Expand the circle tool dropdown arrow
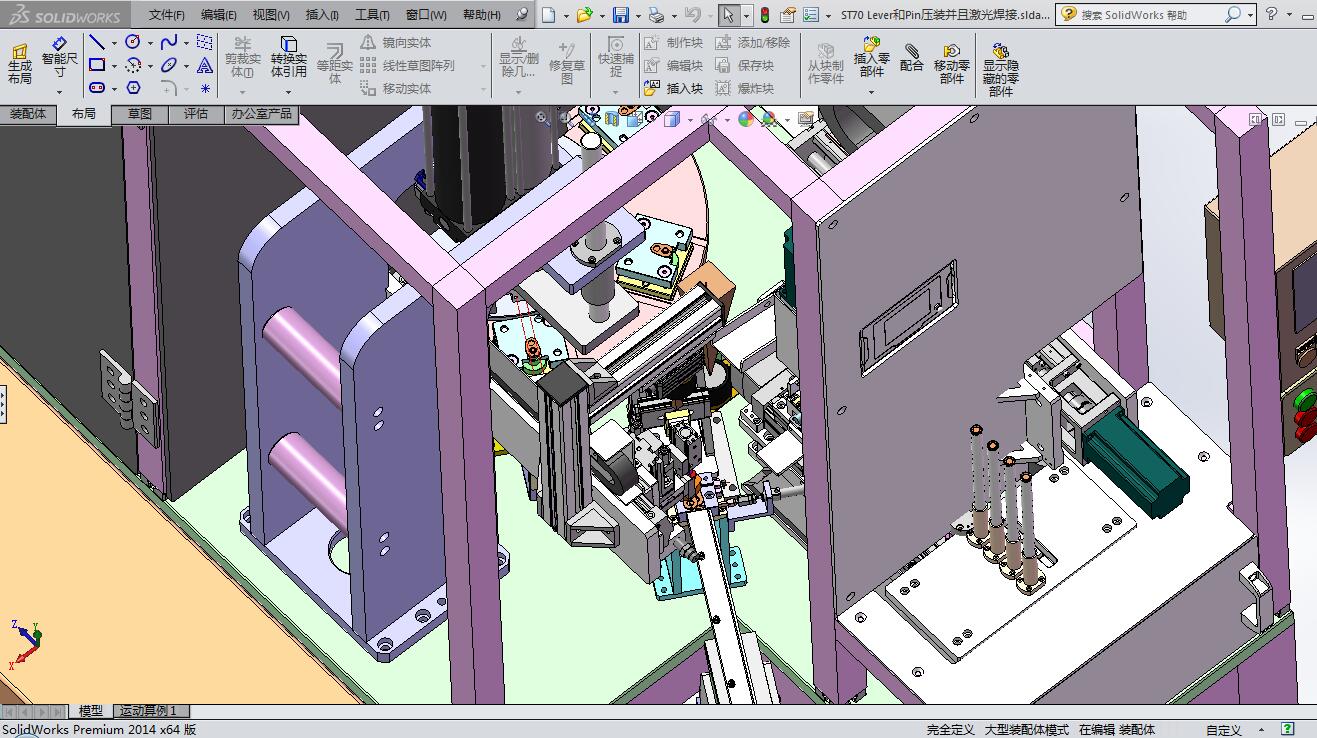This screenshot has height=738, width=1317. [150, 43]
